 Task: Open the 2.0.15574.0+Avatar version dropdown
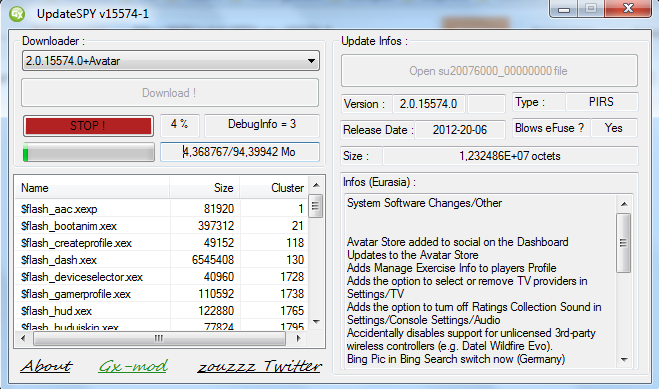[x=171, y=61]
